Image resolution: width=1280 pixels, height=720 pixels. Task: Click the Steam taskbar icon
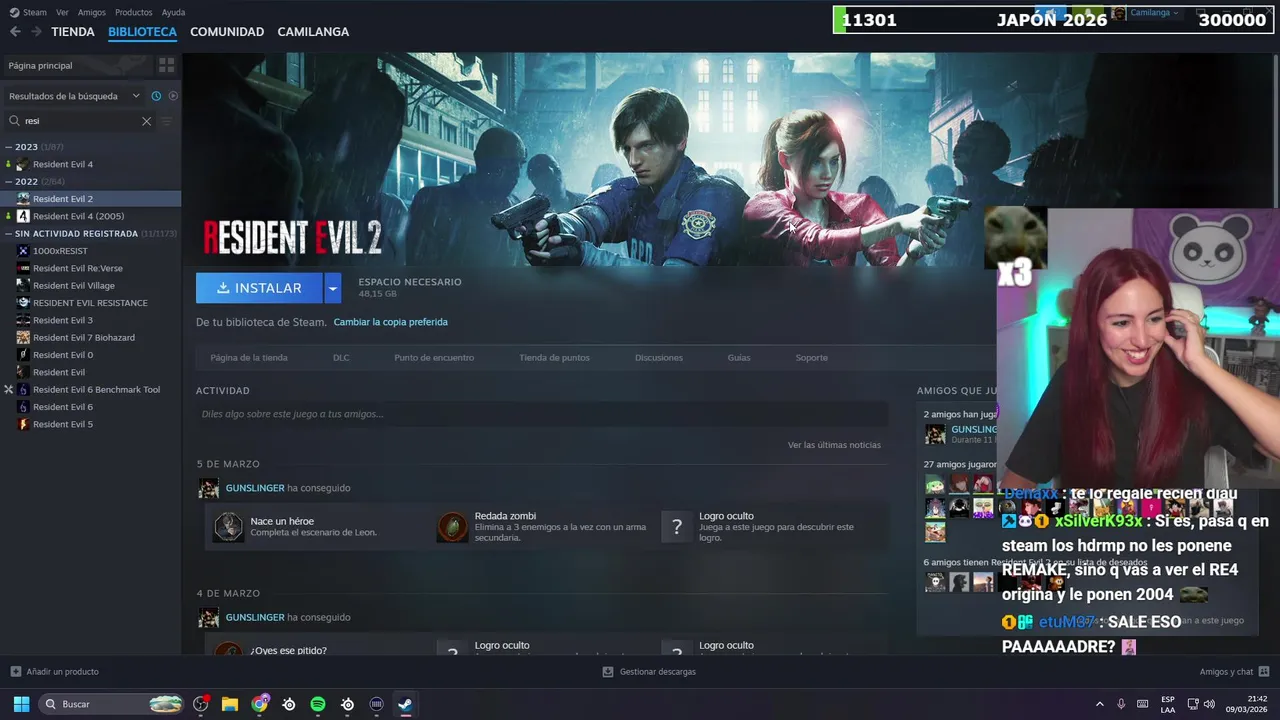(x=405, y=704)
